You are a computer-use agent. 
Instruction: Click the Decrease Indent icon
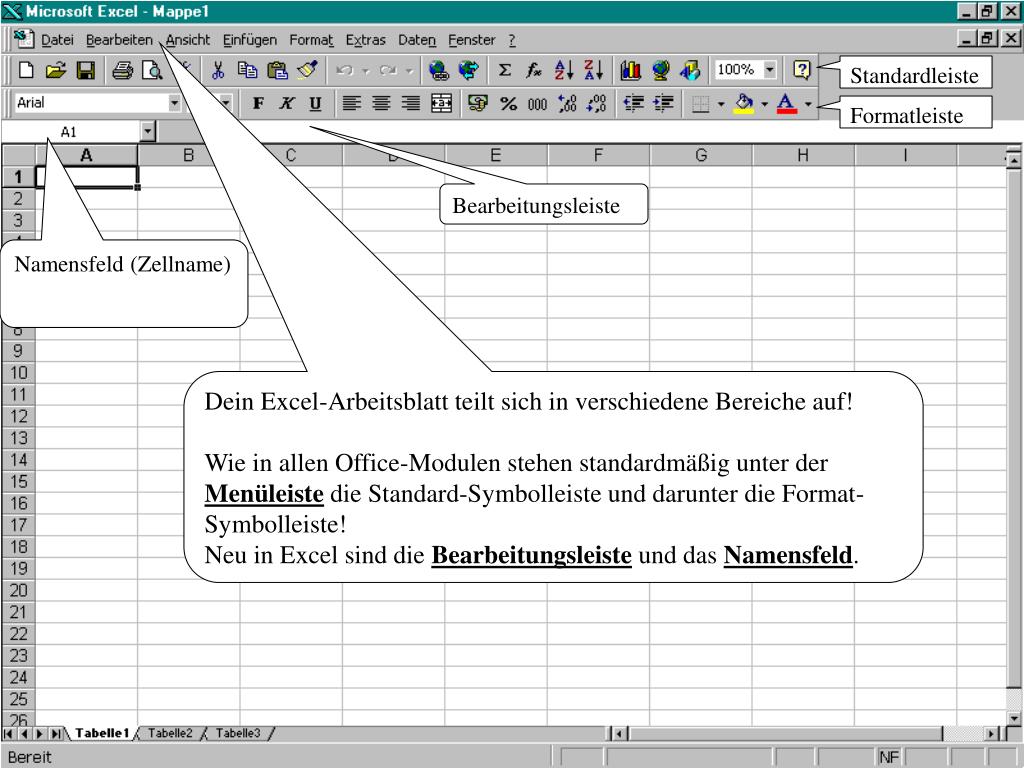tap(633, 103)
